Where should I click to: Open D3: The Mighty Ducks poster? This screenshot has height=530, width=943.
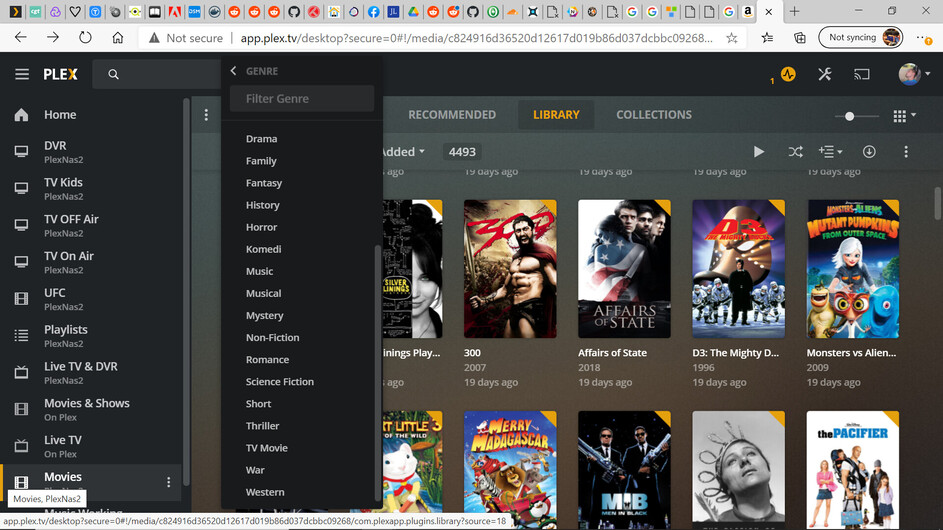pyautogui.click(x=739, y=269)
